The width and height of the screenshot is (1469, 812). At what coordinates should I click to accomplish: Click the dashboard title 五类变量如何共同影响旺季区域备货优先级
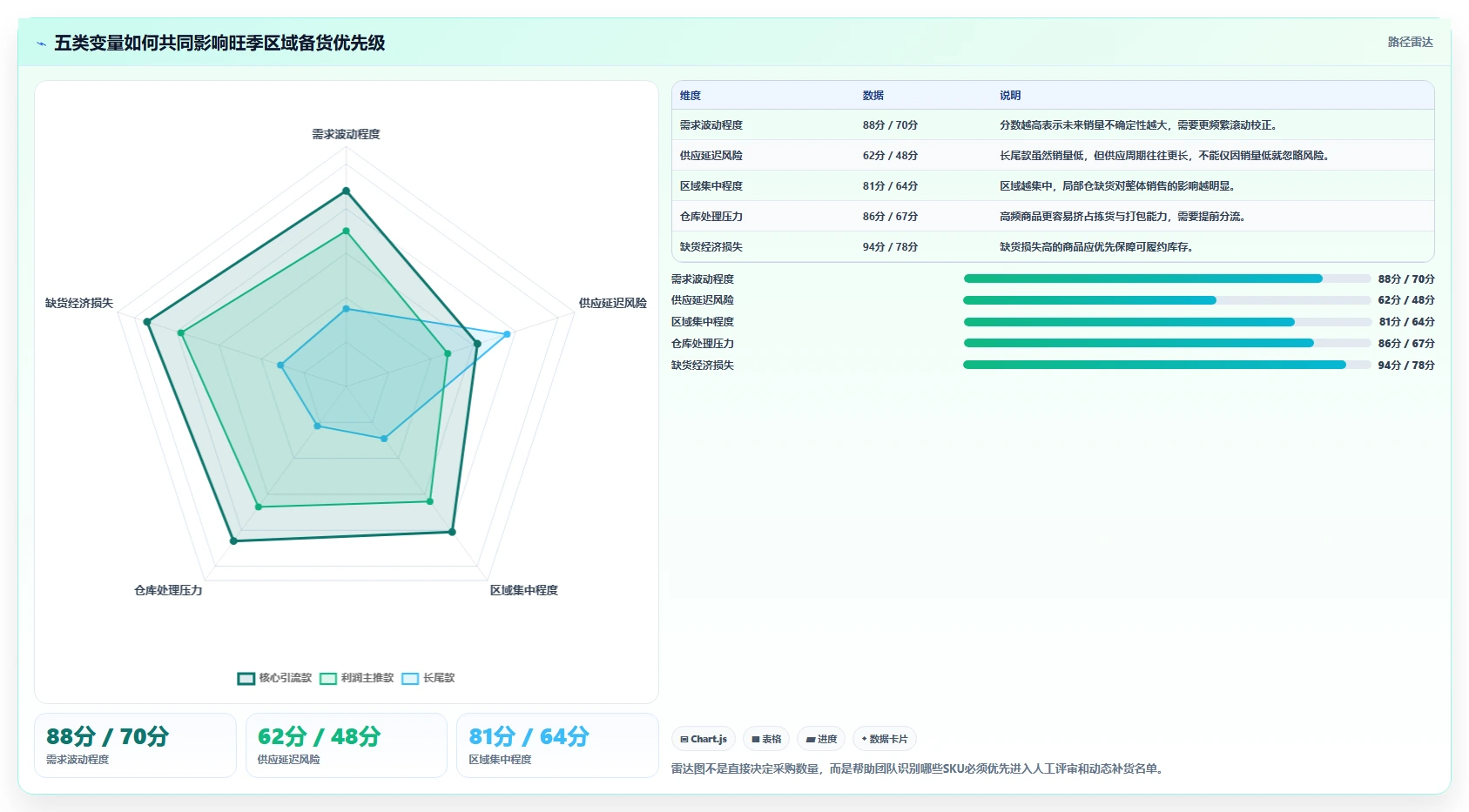pos(219,43)
